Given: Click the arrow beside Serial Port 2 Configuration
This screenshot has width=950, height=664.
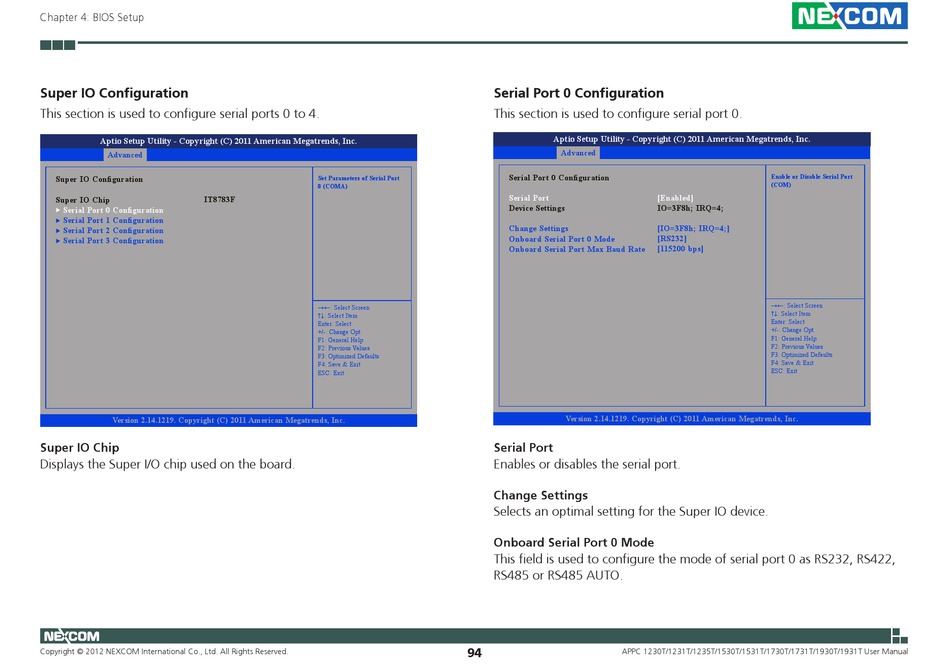Looking at the screenshot, I should 58,231.
